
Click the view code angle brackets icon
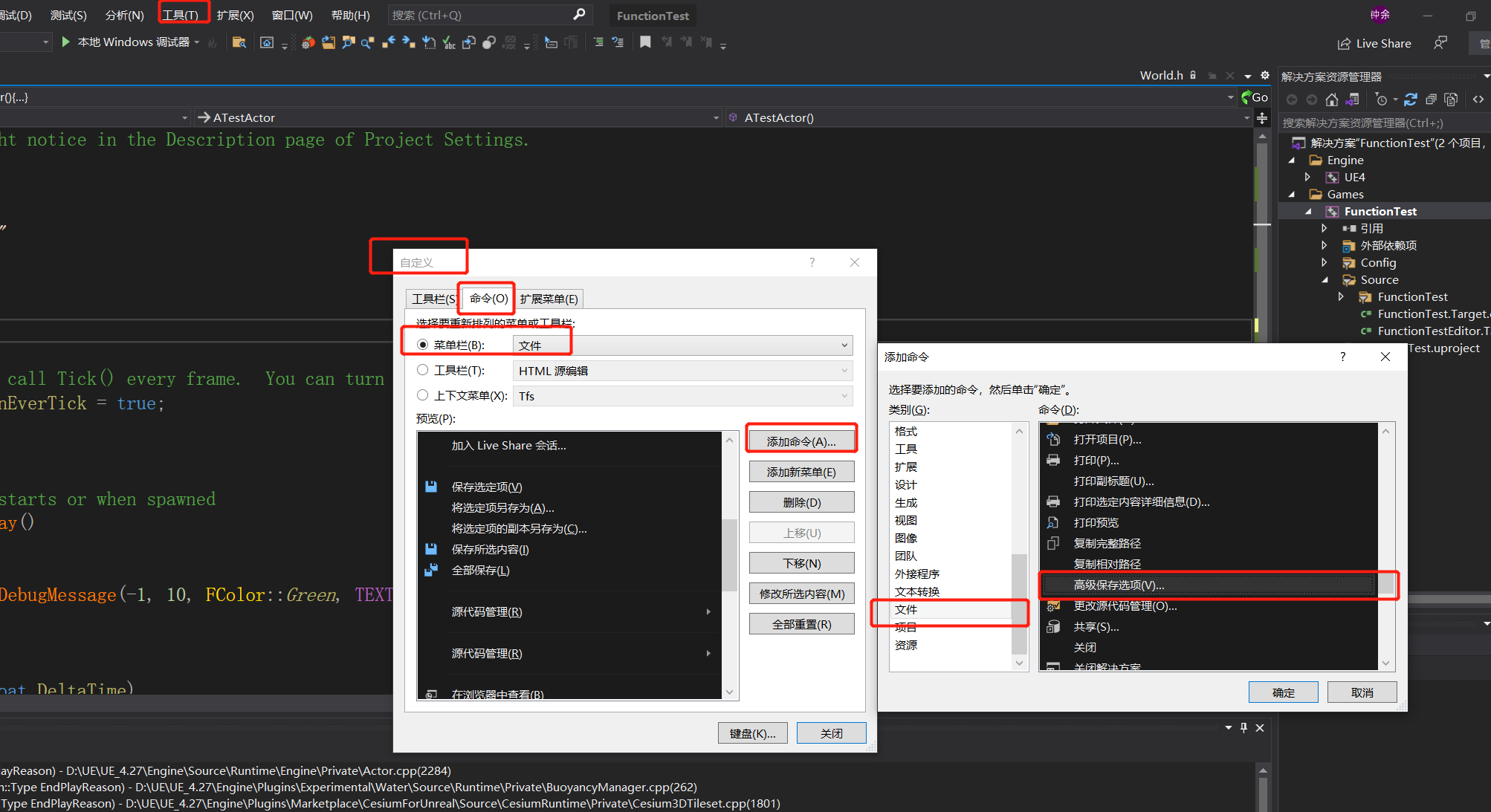[x=1478, y=100]
